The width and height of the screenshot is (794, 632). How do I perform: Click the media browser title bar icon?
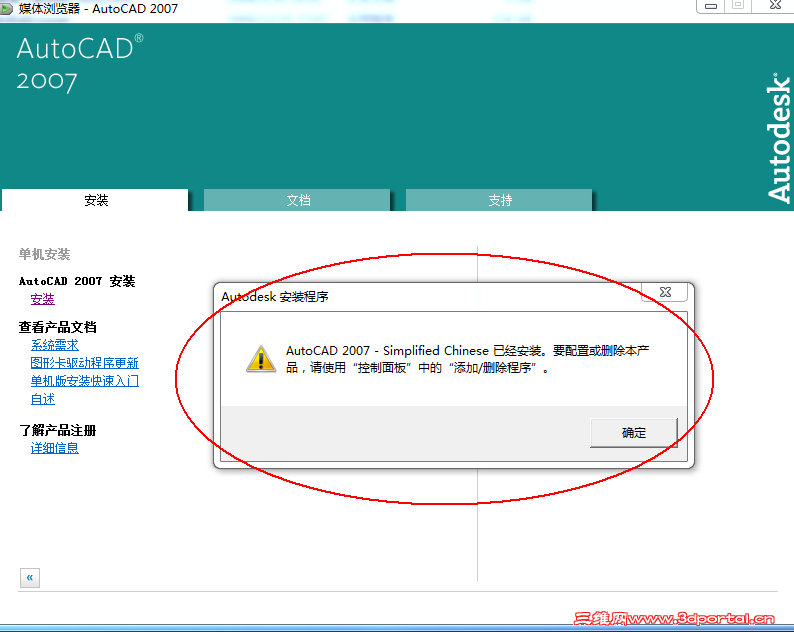coord(6,9)
